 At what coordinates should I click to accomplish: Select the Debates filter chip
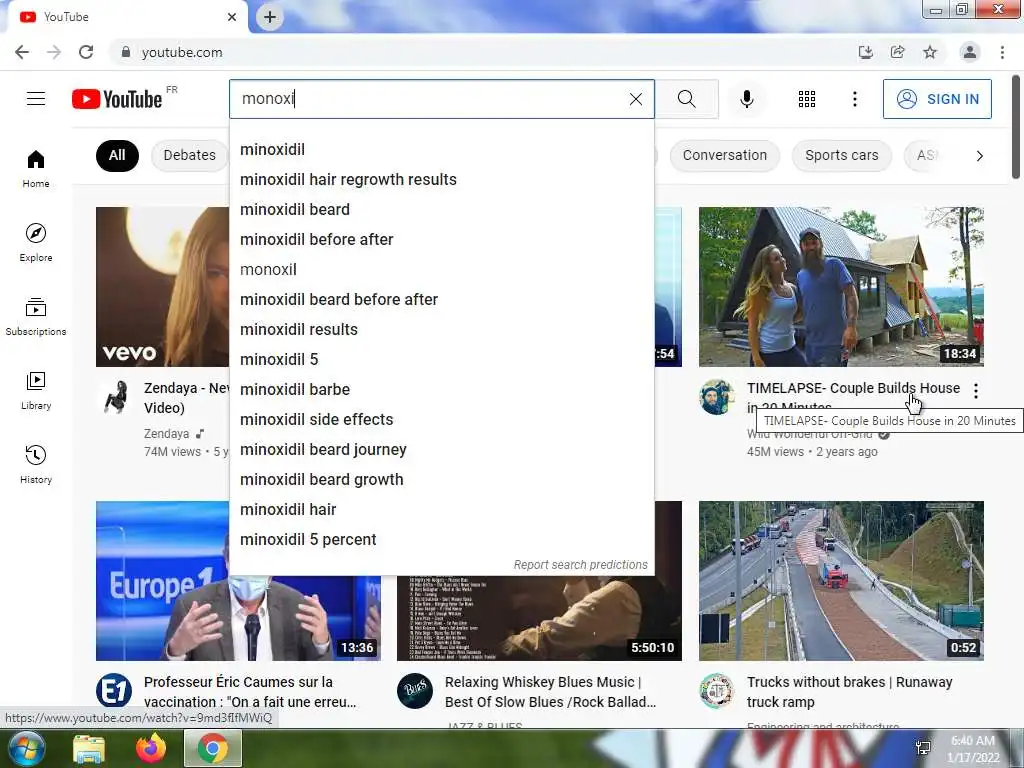(x=189, y=155)
